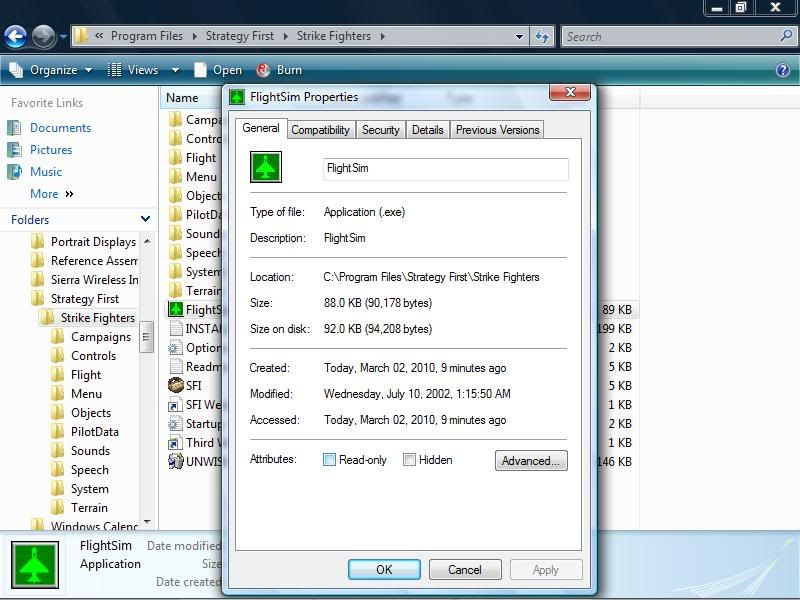
Task: Click the green jet icon in Properties dialog
Action: pos(266,167)
